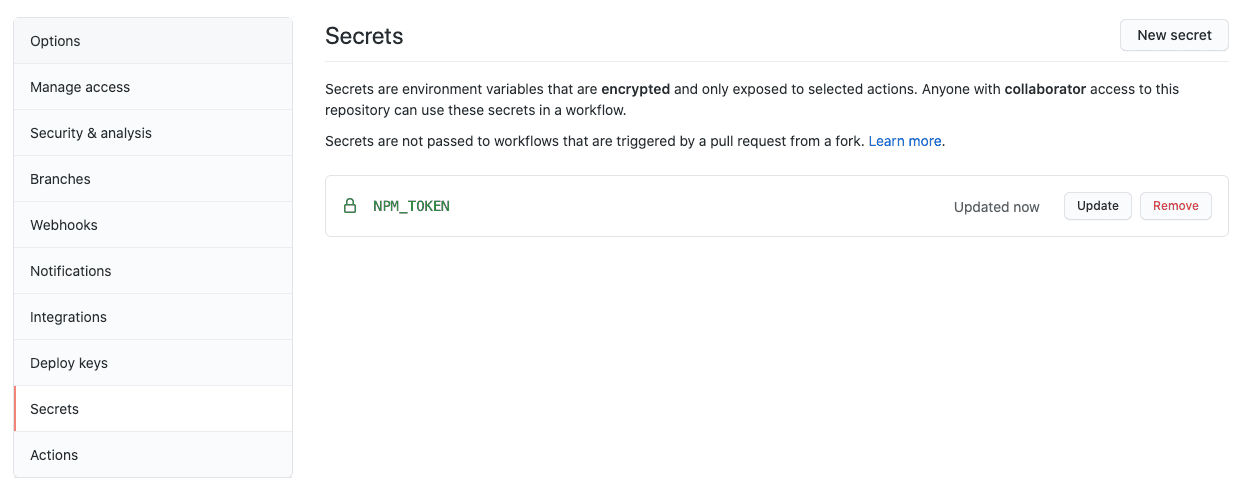Select Deploy keys in the sidebar
The image size is (1243, 491).
coord(153,363)
